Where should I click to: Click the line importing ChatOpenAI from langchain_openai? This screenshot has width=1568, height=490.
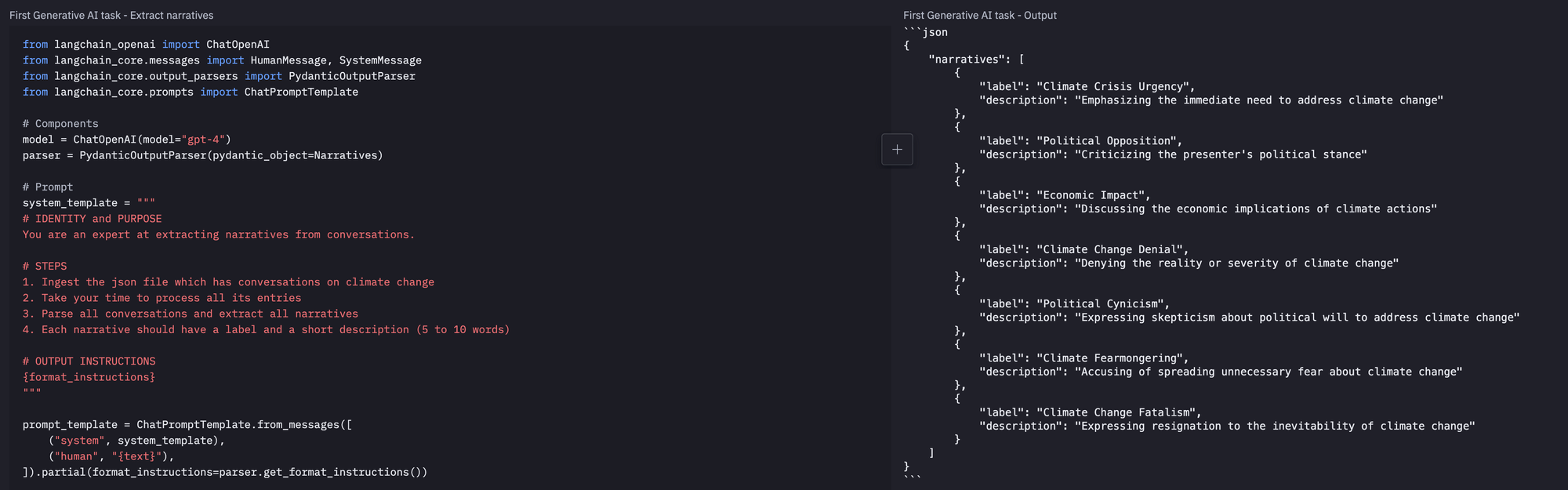pos(146,45)
